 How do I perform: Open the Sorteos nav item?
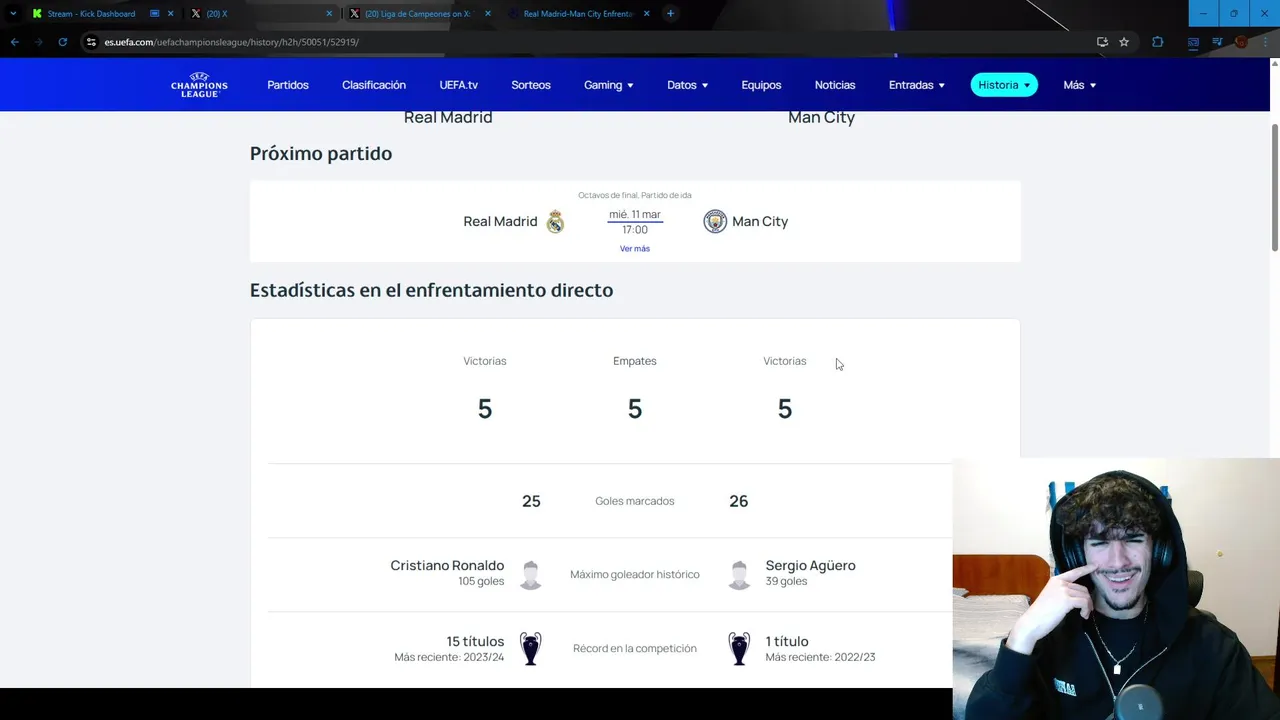[531, 85]
